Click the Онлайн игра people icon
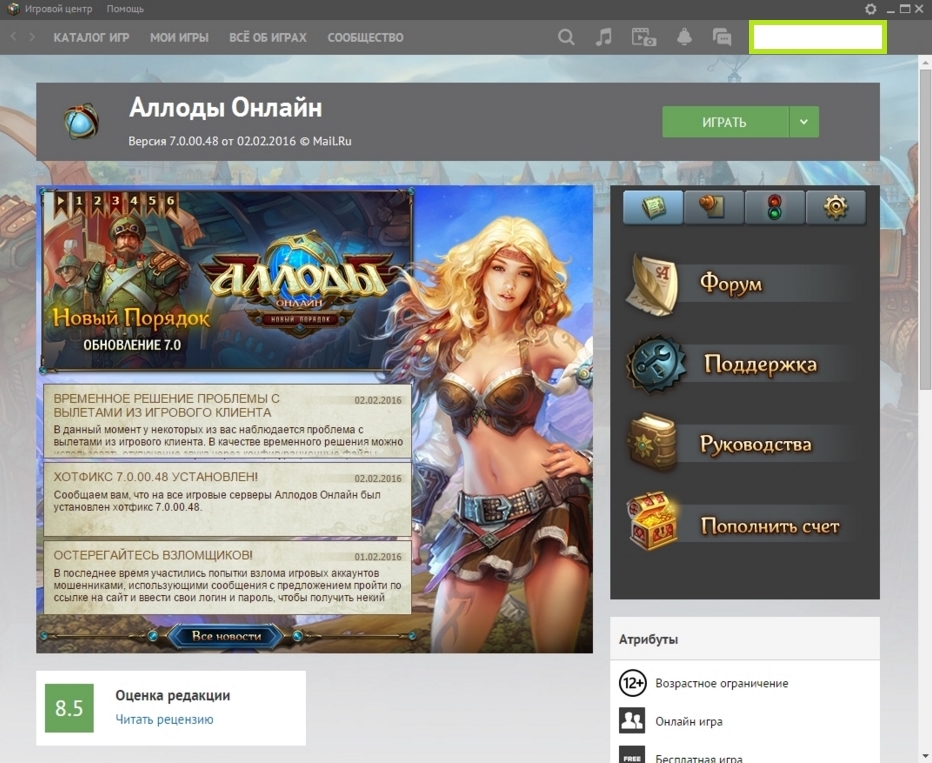932x763 pixels. coord(632,721)
